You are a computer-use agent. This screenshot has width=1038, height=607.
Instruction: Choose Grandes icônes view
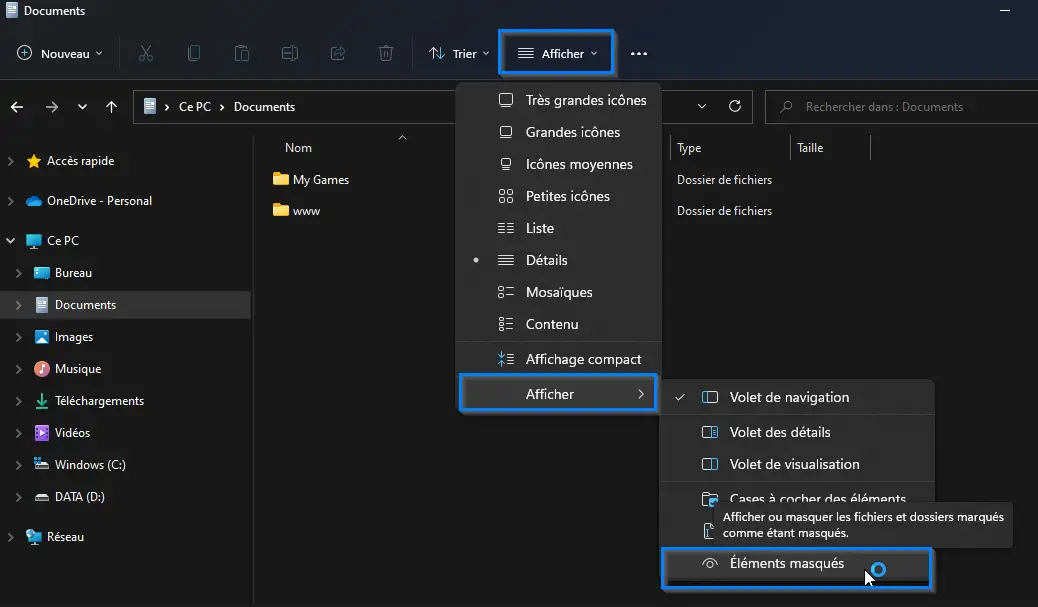[559, 132]
